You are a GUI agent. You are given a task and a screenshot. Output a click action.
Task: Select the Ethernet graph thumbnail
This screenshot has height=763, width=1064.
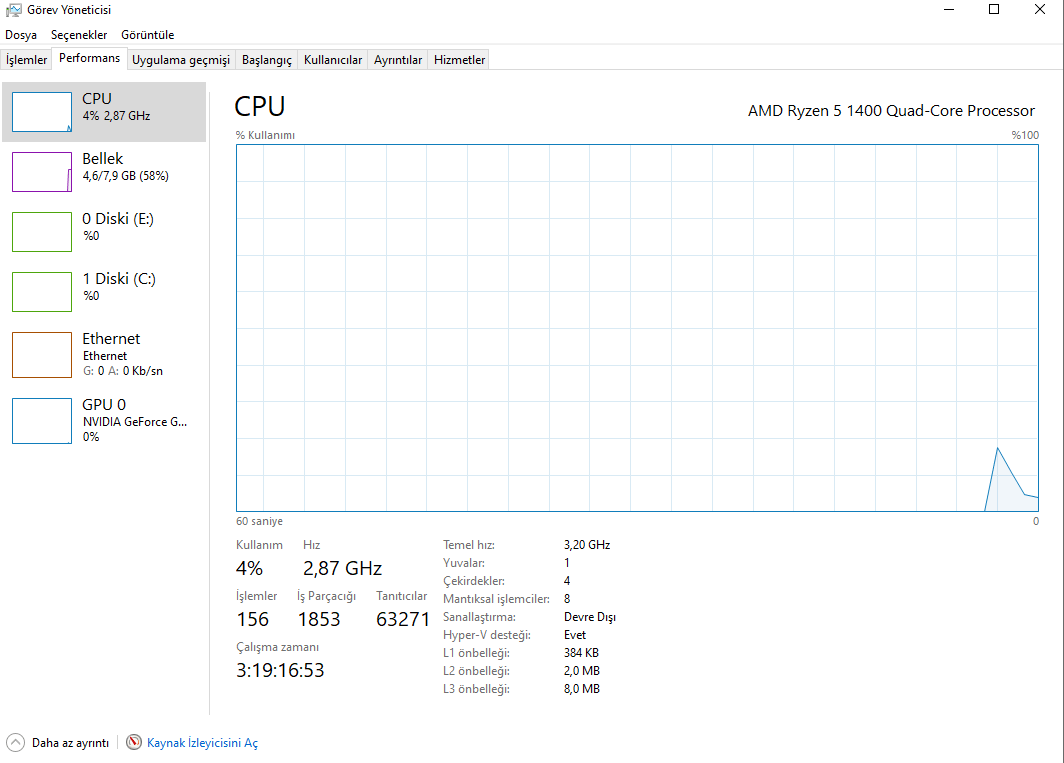click(41, 354)
